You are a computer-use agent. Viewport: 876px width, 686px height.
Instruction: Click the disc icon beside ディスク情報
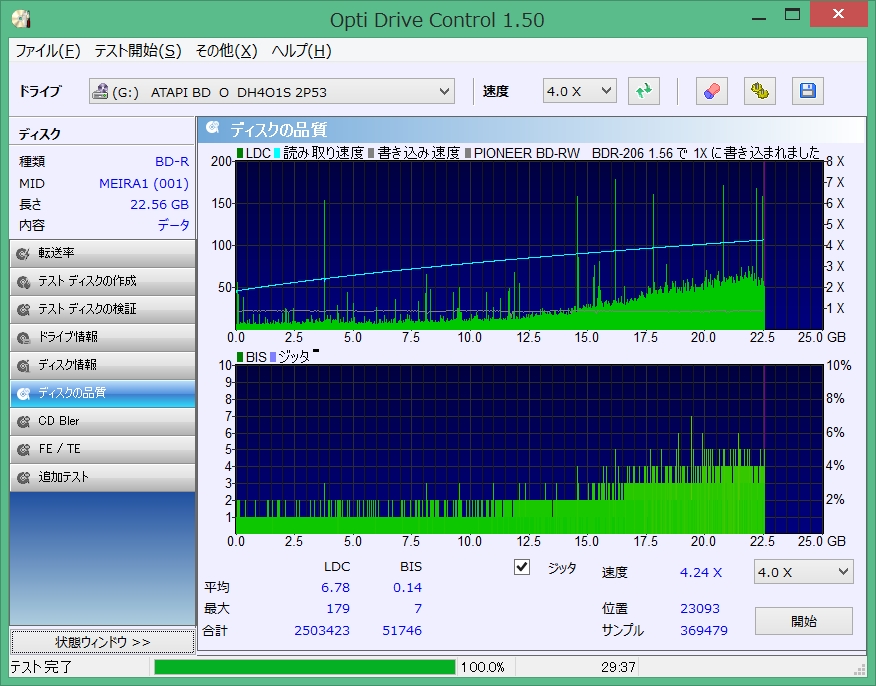23,365
